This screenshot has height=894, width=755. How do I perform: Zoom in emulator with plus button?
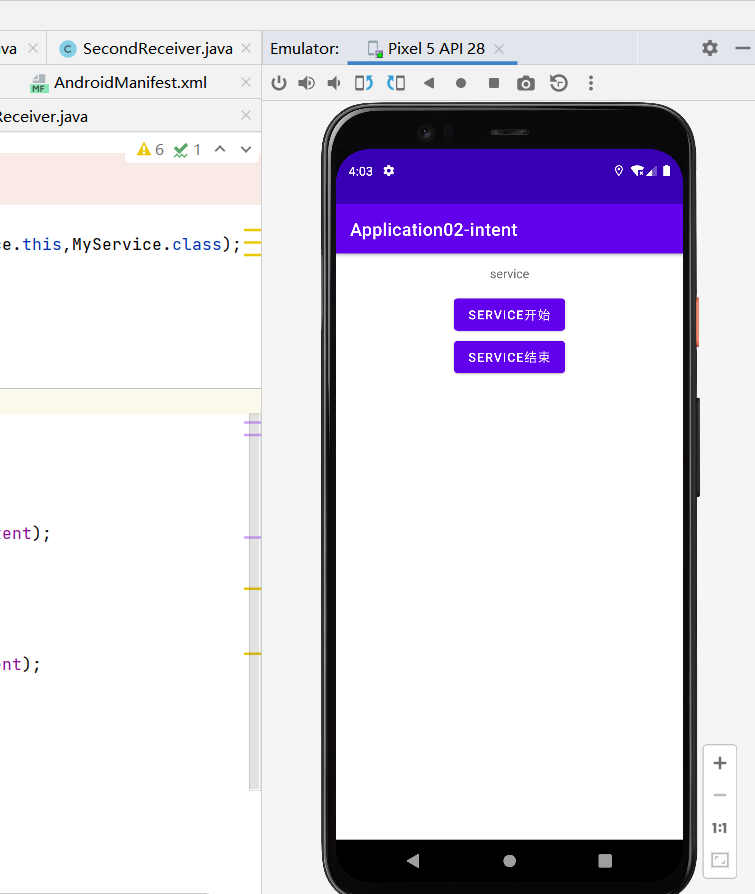click(x=720, y=763)
